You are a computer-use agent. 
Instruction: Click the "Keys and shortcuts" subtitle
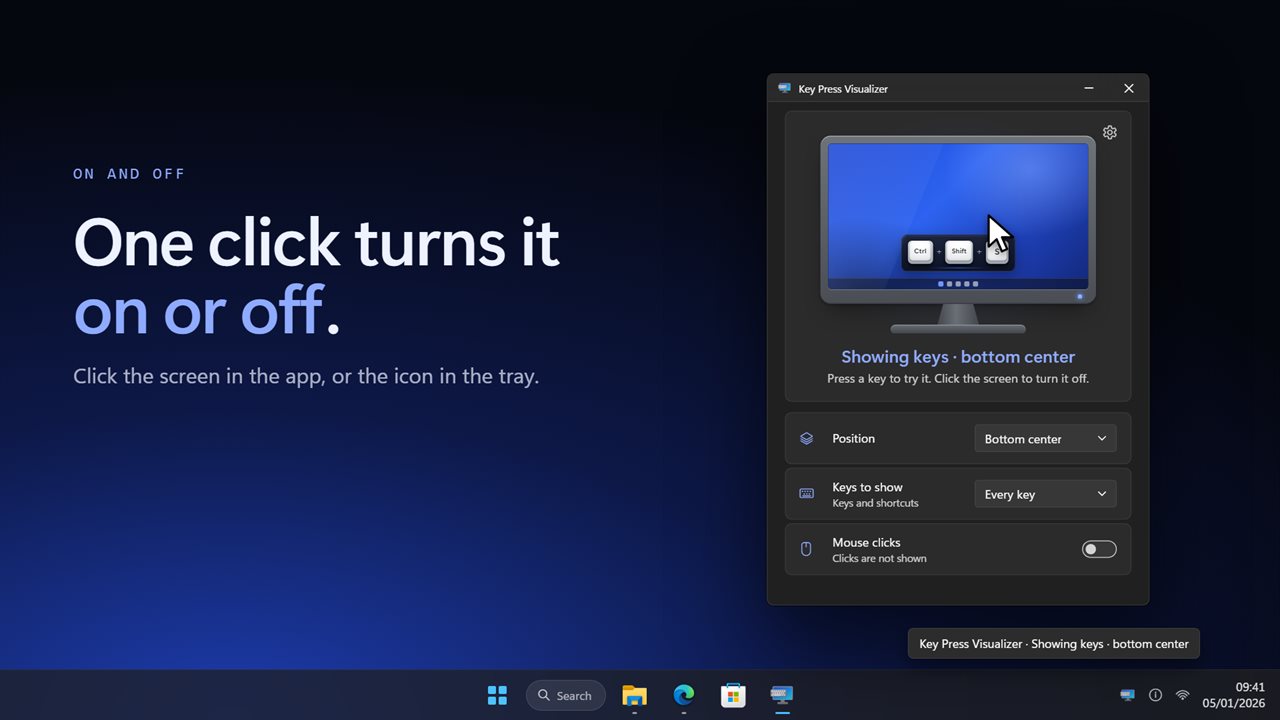875,503
